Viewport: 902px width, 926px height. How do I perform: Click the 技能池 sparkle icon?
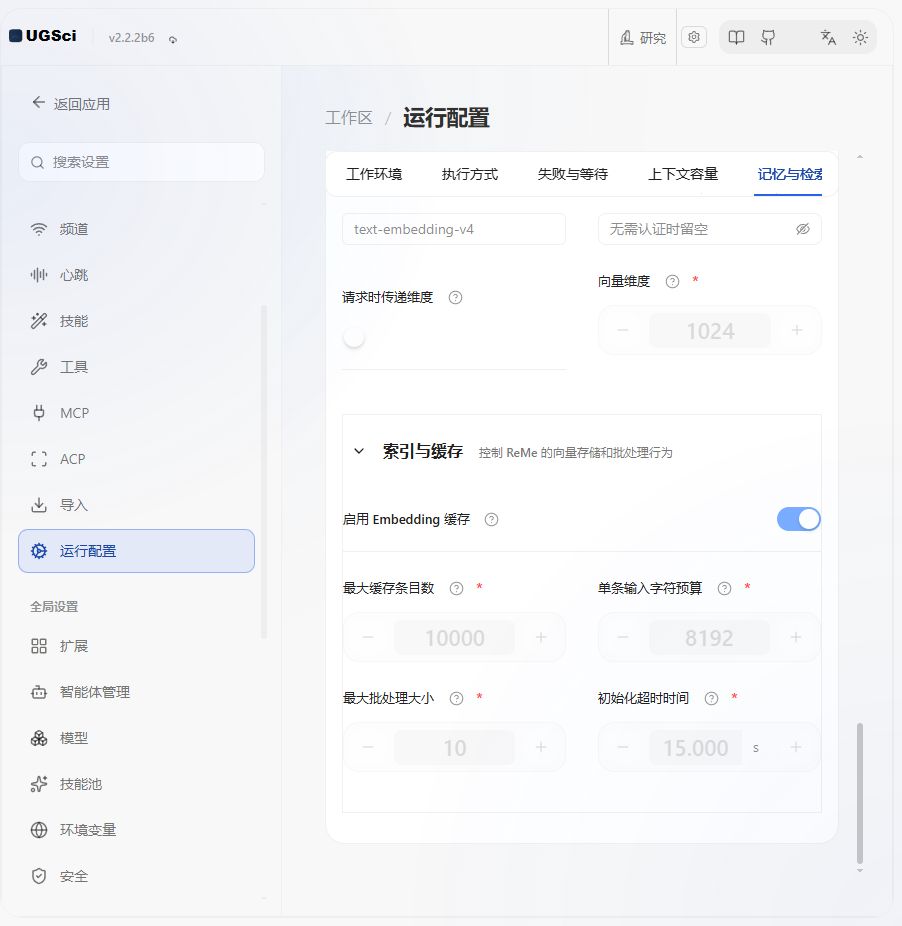(39, 784)
